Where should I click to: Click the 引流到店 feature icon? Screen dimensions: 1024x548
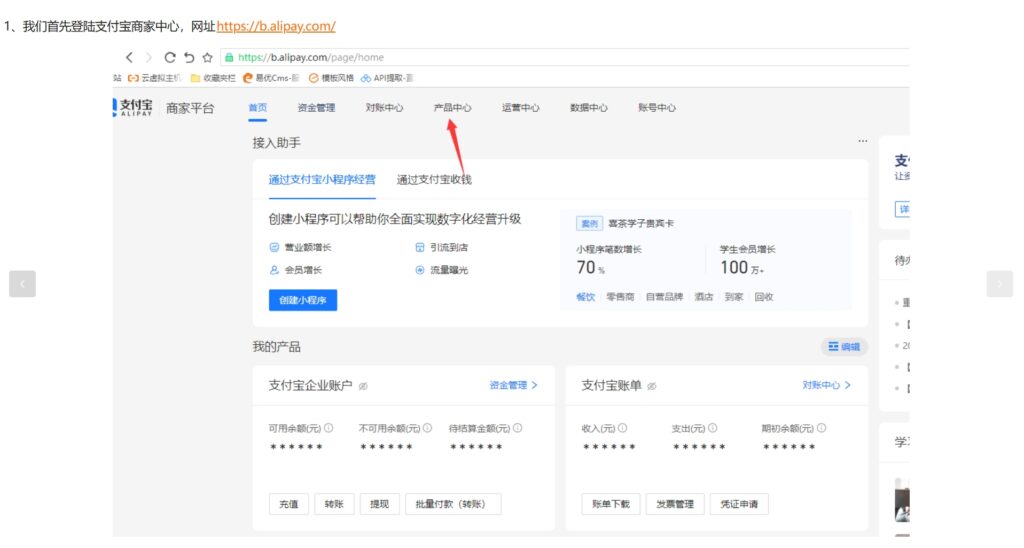(420, 248)
